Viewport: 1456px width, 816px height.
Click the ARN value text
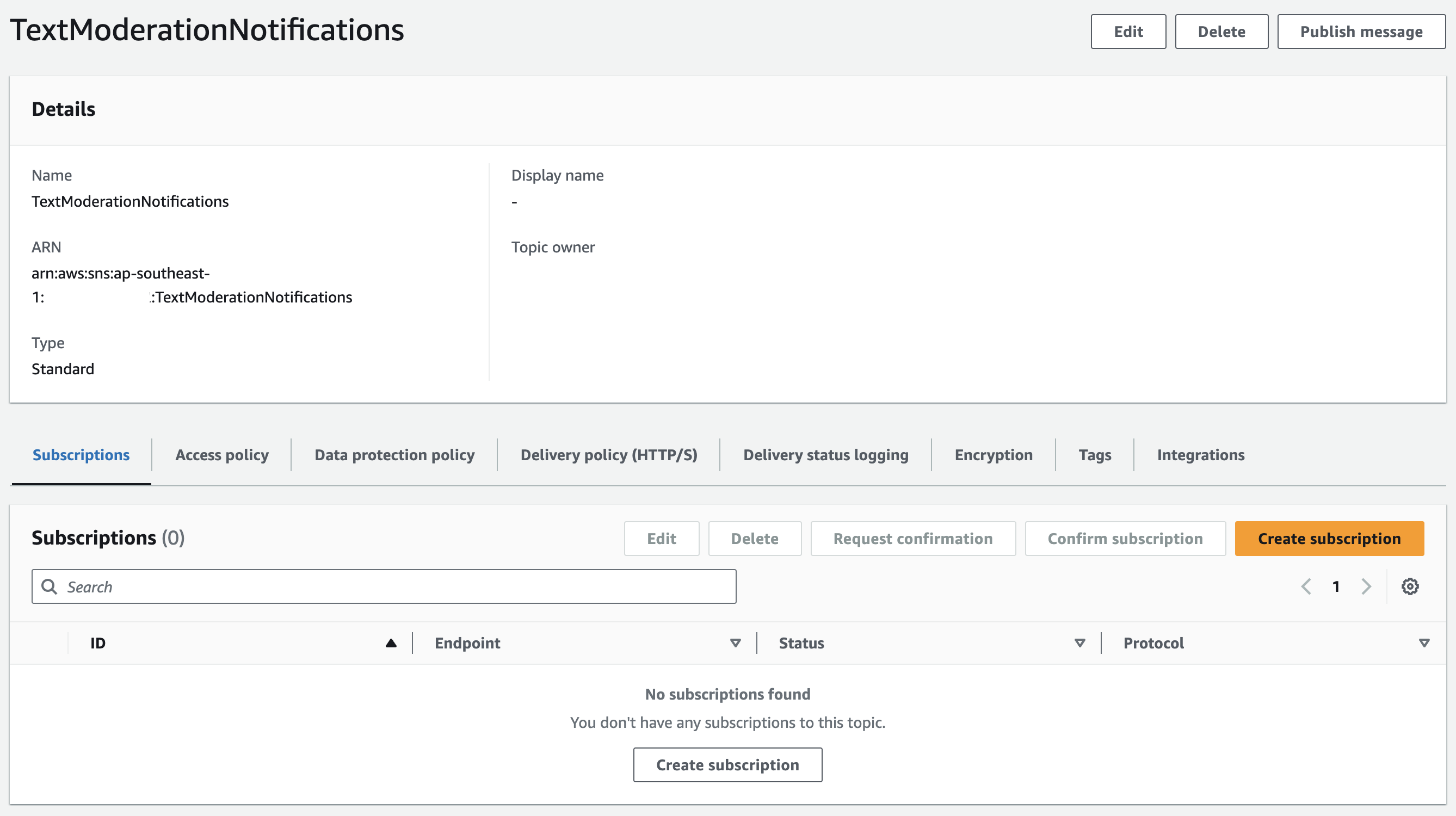point(192,286)
